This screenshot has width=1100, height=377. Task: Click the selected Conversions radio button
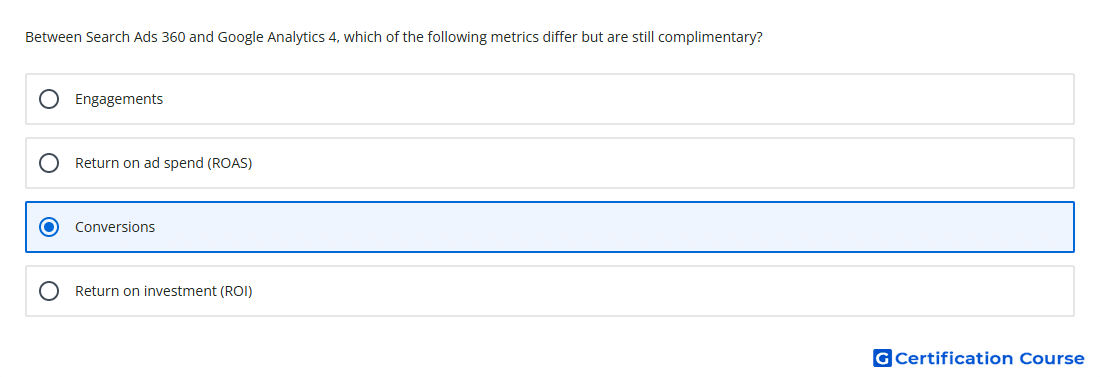(49, 227)
